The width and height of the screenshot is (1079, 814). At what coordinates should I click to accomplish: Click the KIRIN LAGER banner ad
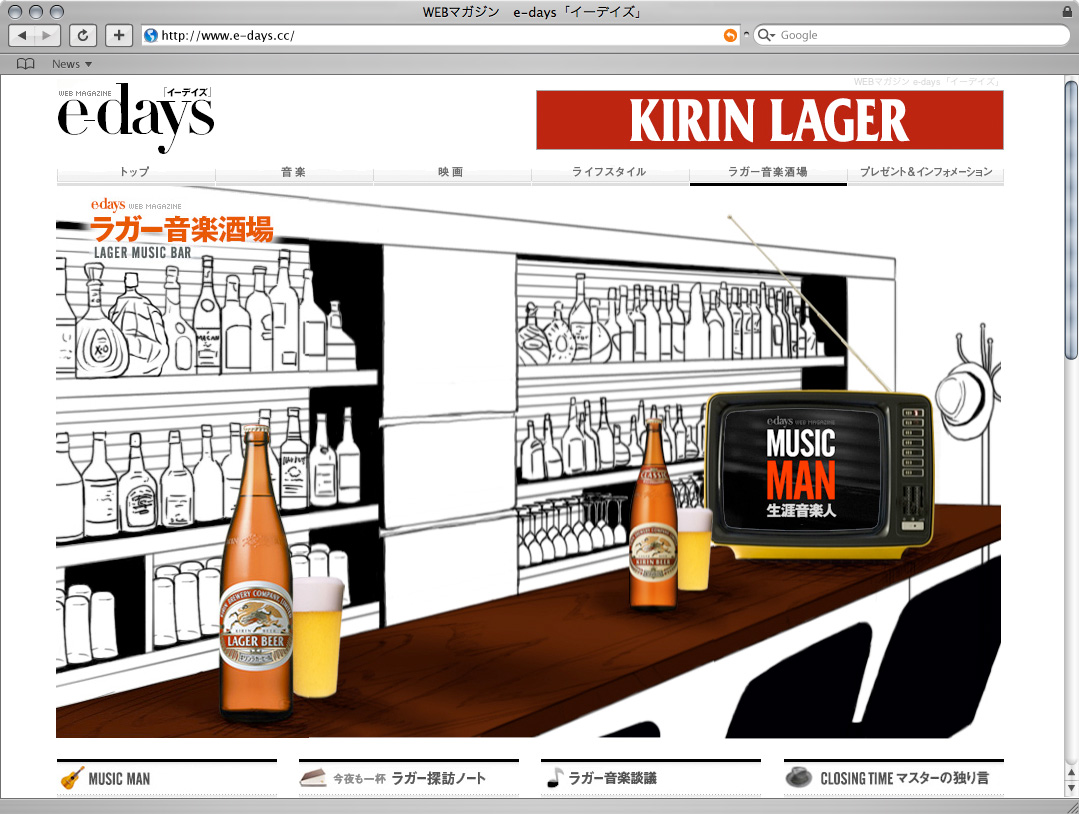(x=769, y=120)
